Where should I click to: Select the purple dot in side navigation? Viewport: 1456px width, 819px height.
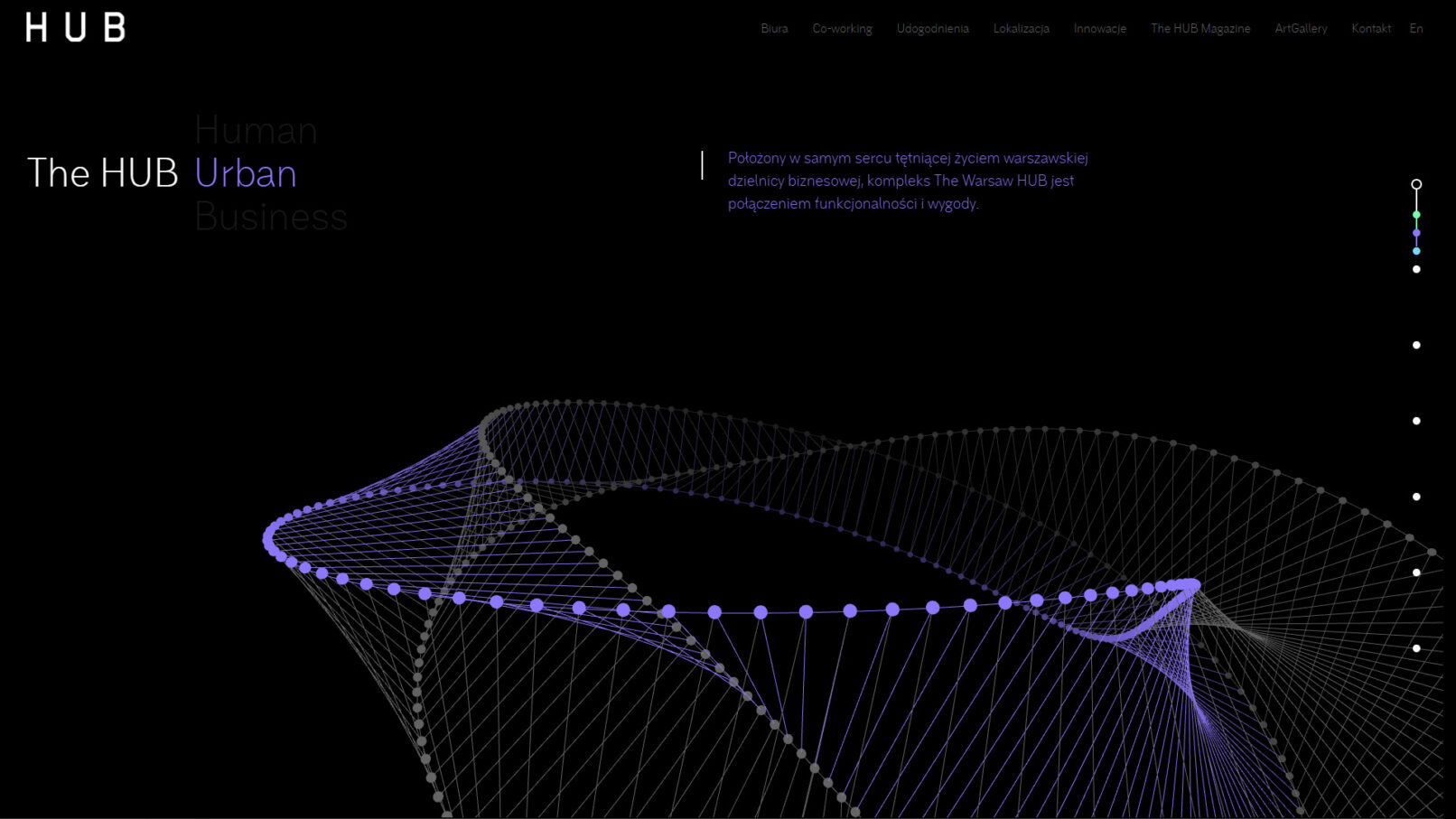(x=1416, y=233)
